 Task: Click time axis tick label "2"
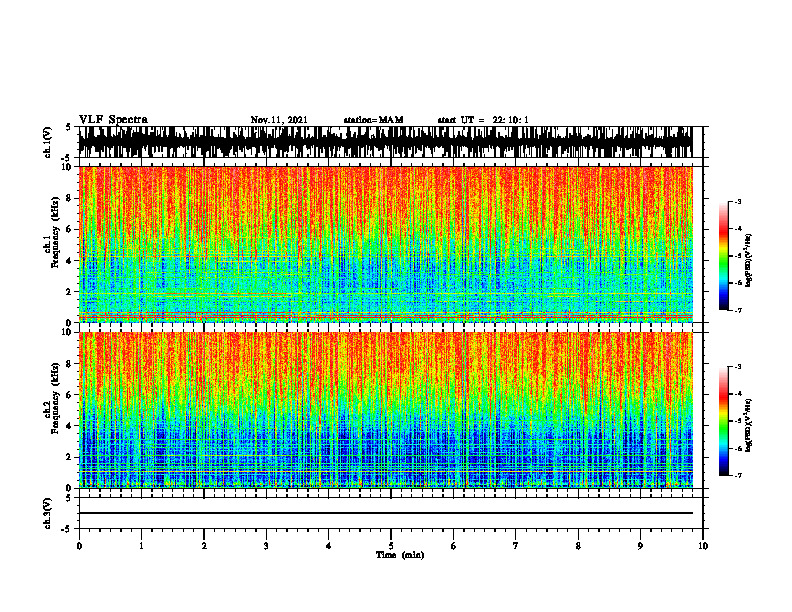204,546
